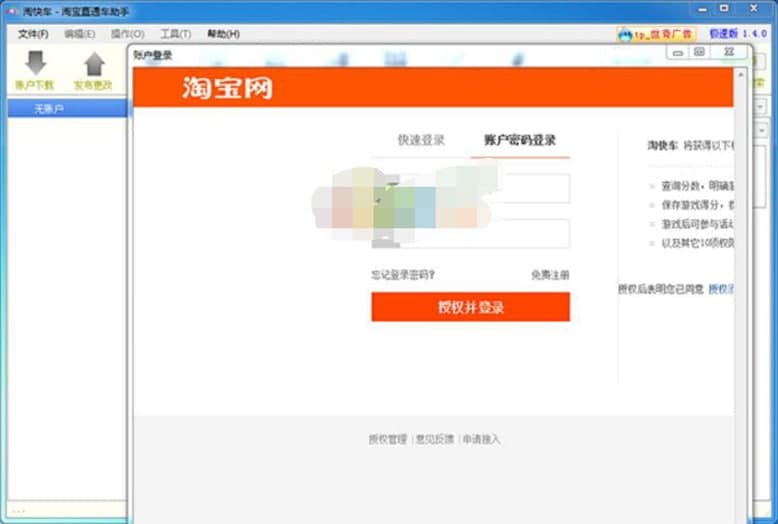
Task: Click the dialog scrollbar up arrow
Action: pyautogui.click(x=740, y=74)
